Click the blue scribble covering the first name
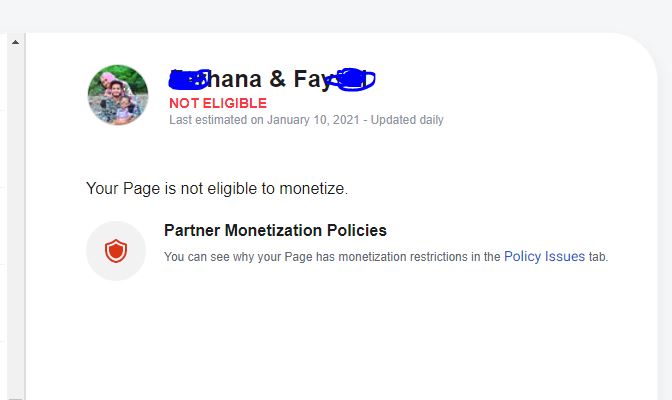This screenshot has height=400, width=672. point(189,80)
